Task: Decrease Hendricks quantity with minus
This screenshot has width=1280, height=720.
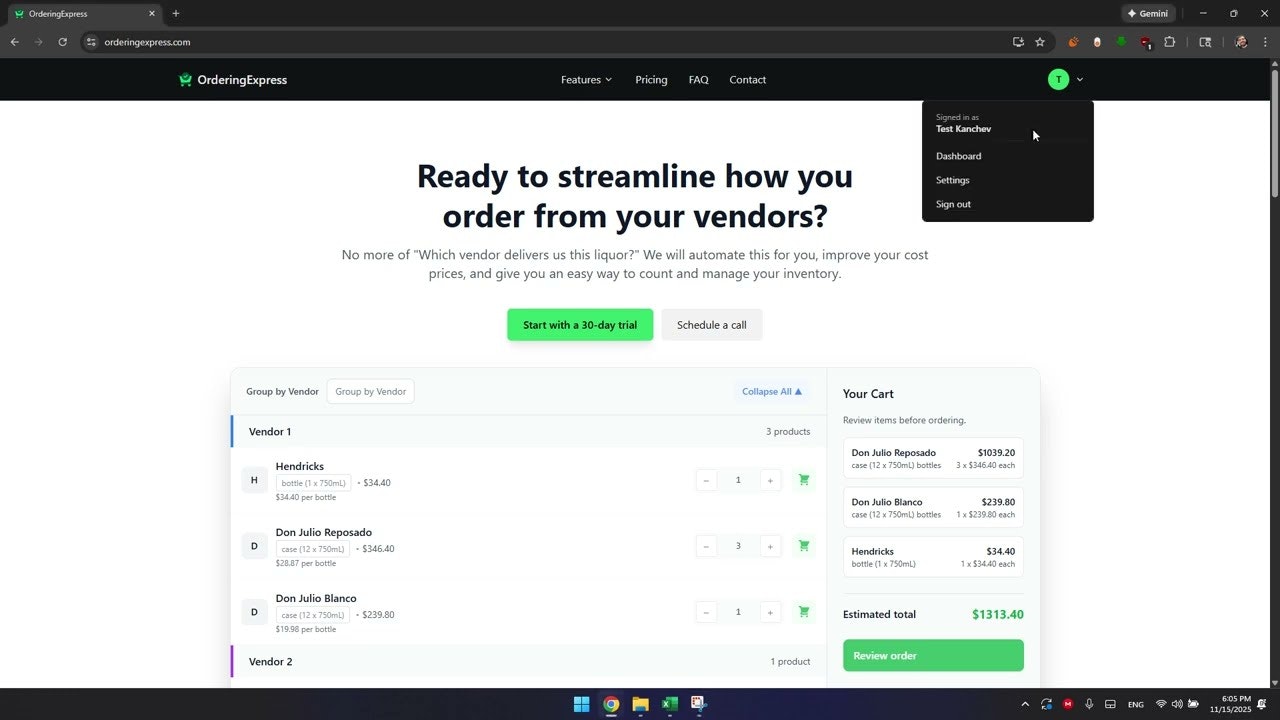Action: tap(706, 480)
